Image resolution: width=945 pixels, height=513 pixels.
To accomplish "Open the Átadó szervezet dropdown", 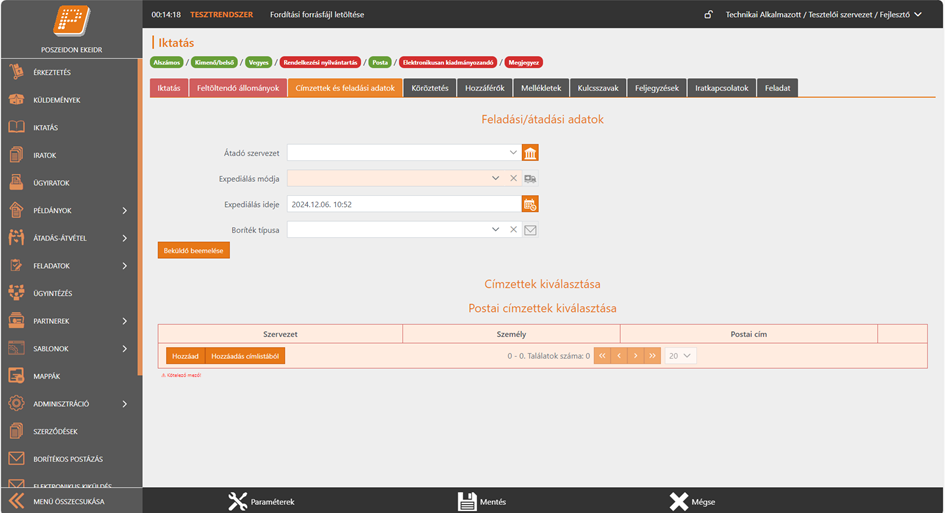I will (x=513, y=153).
